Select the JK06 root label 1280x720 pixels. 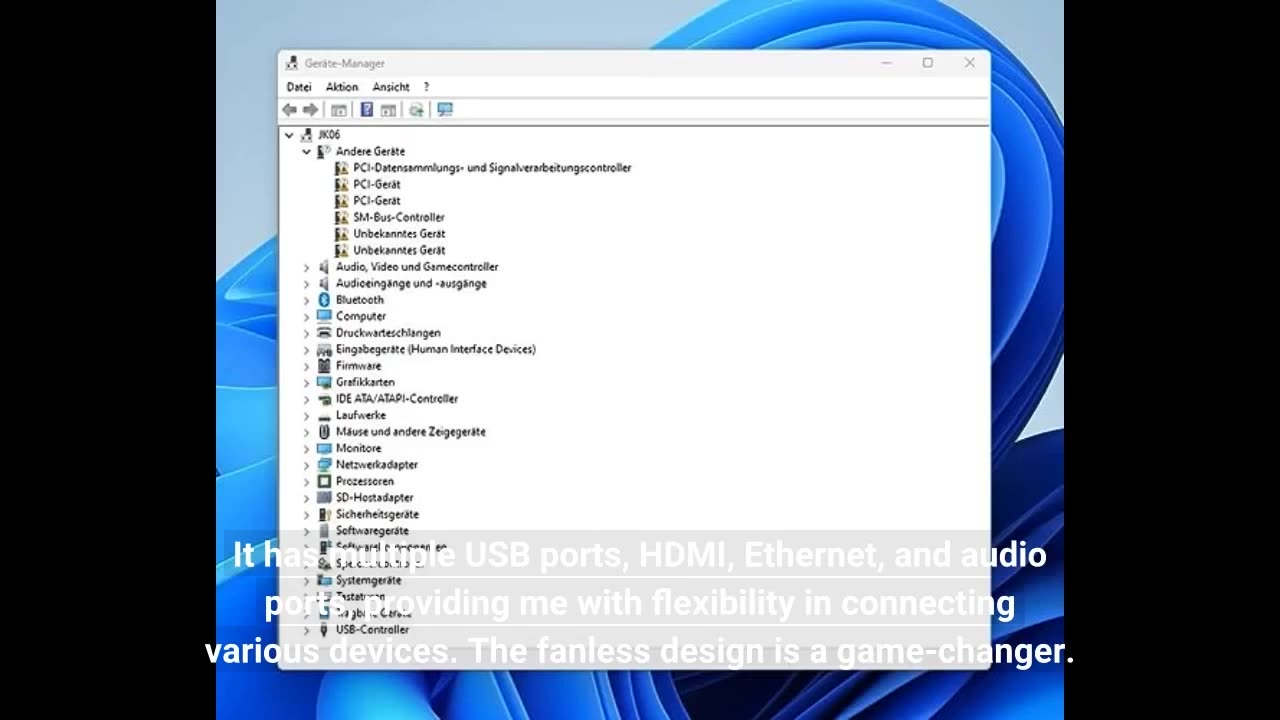tap(329, 135)
